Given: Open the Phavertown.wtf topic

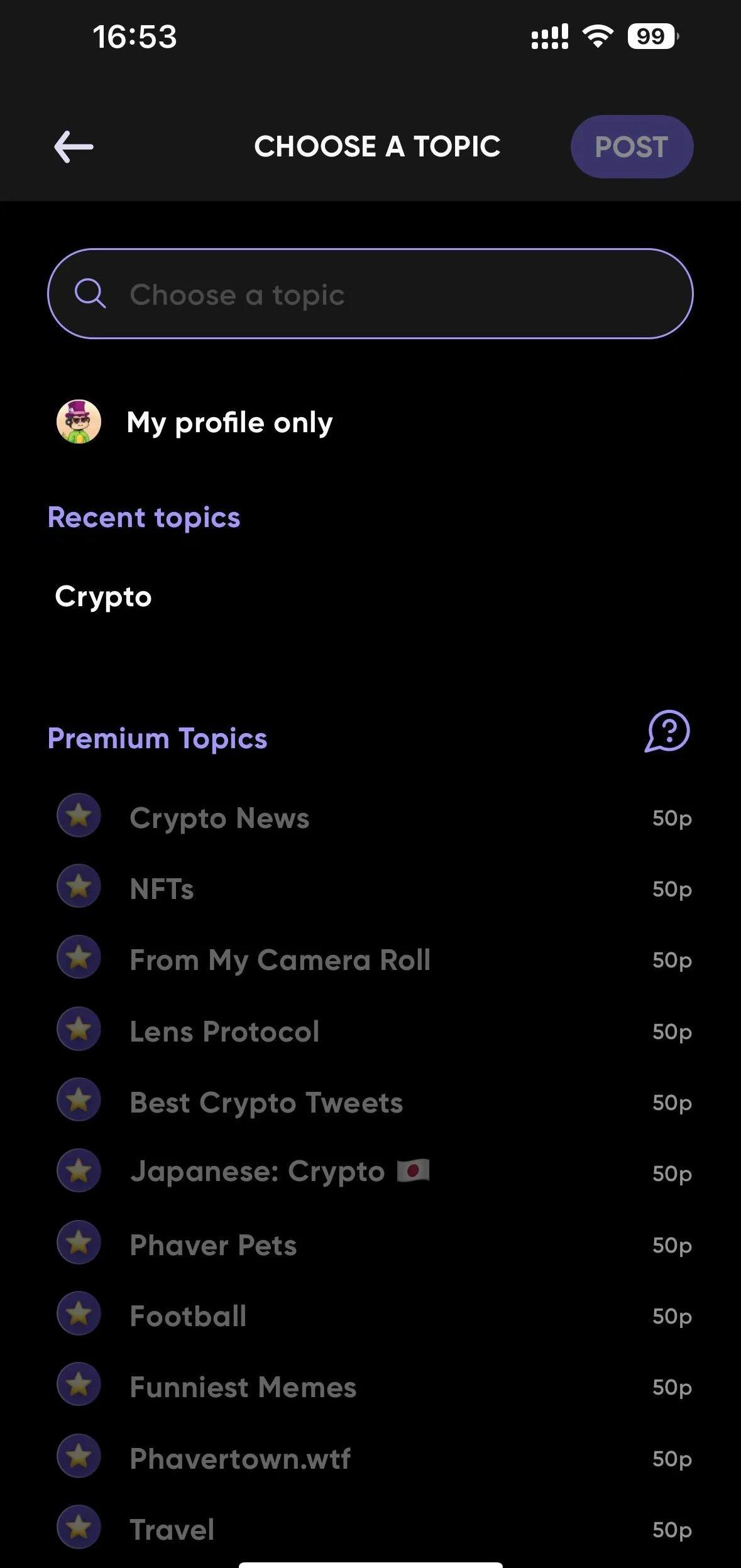Looking at the screenshot, I should (239, 1459).
